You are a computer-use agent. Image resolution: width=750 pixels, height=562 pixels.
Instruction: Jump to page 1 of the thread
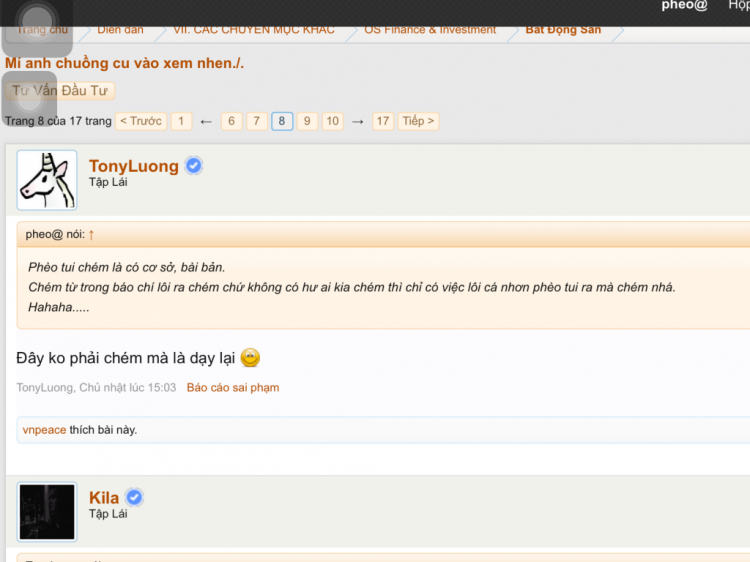(181, 121)
